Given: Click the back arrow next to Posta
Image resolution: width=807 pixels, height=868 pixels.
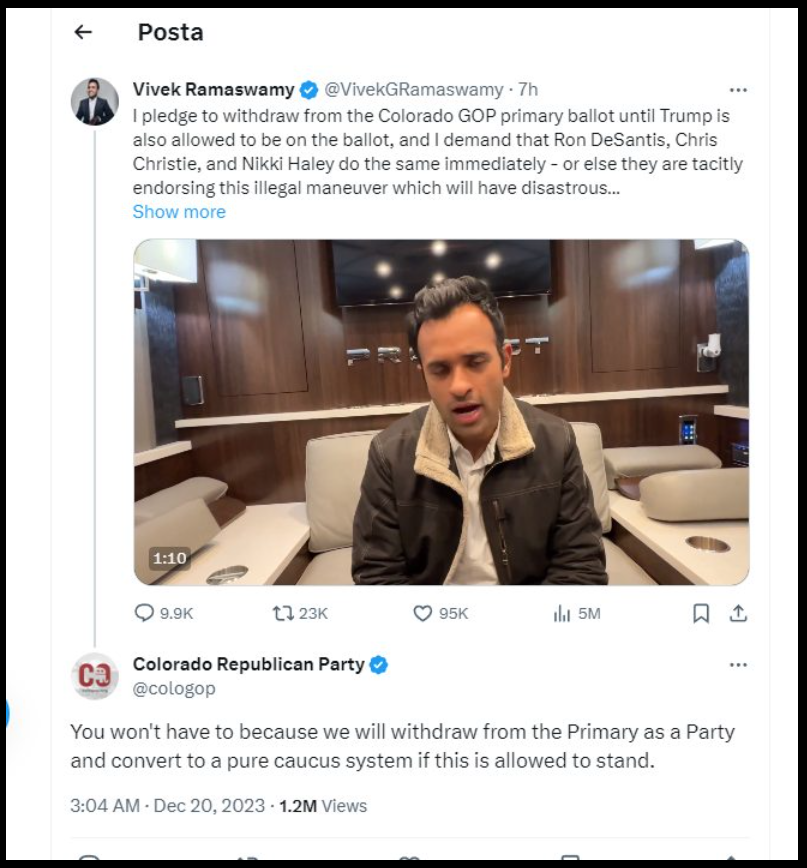Looking at the screenshot, I should (x=83, y=32).
